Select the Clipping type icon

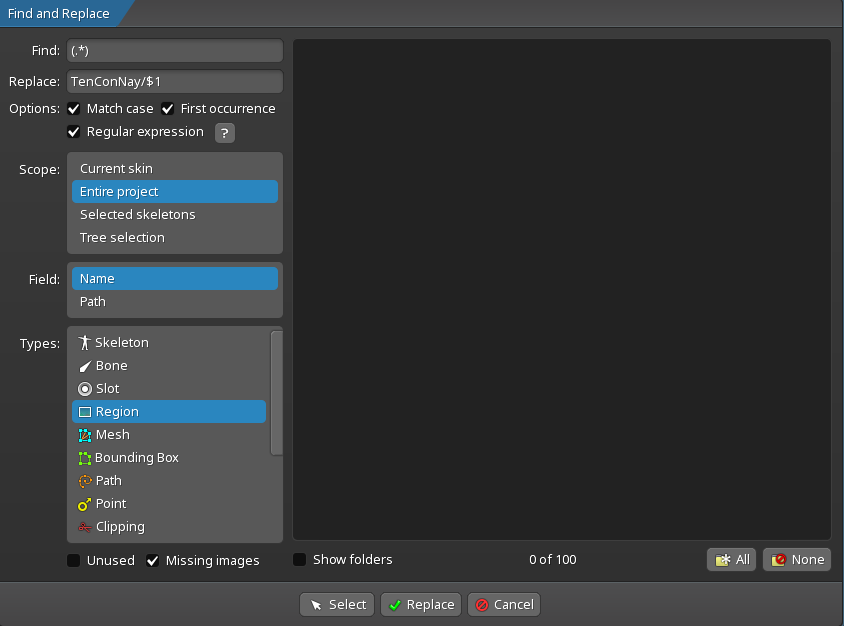(x=85, y=527)
